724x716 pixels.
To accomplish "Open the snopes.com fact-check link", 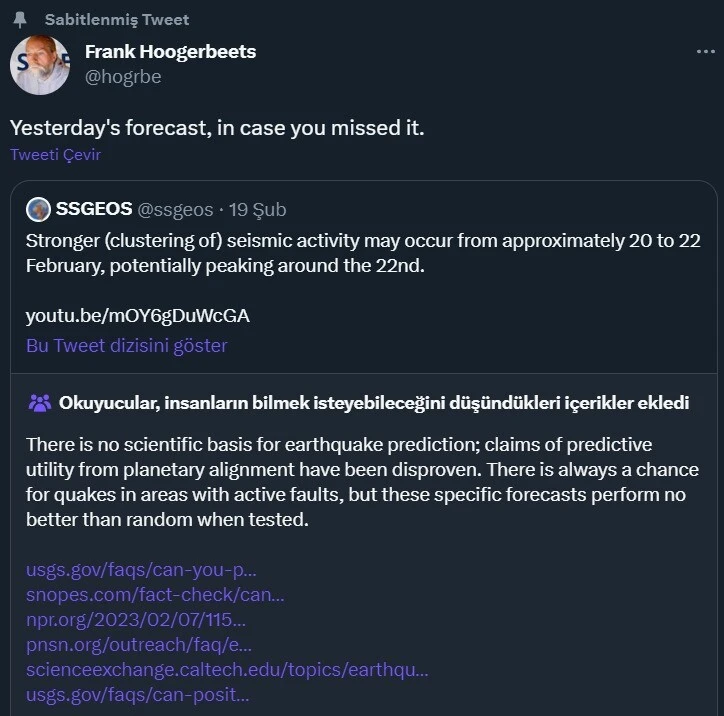I will click(155, 595).
